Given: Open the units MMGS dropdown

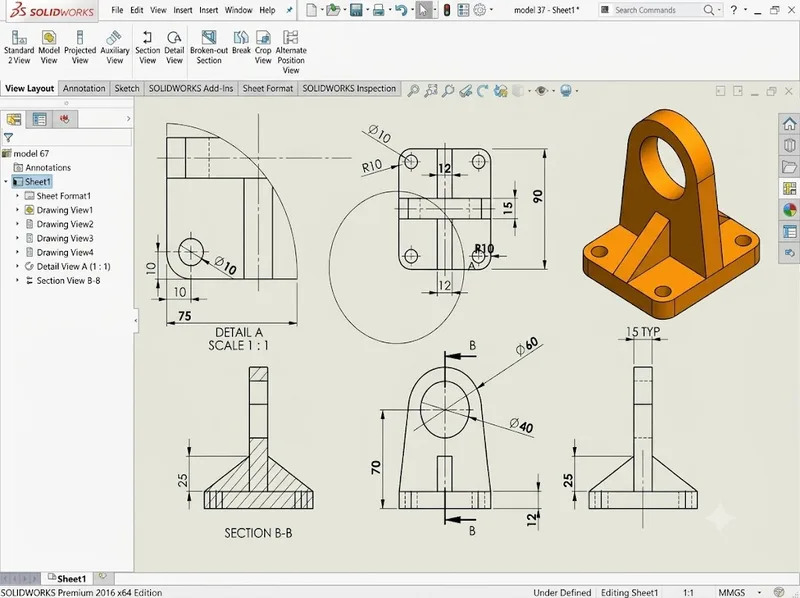Looking at the screenshot, I should 760,592.
